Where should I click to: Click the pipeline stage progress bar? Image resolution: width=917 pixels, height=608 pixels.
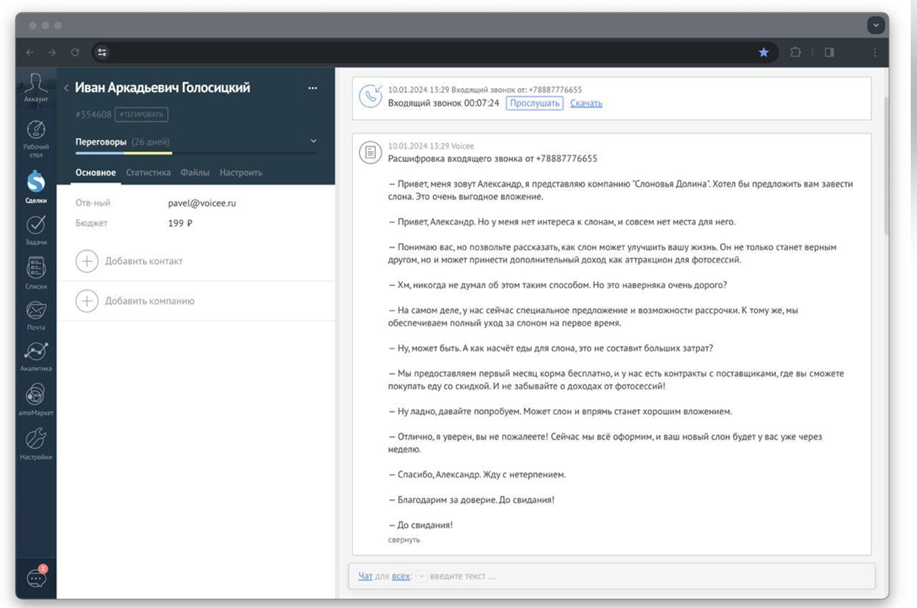tap(195, 153)
